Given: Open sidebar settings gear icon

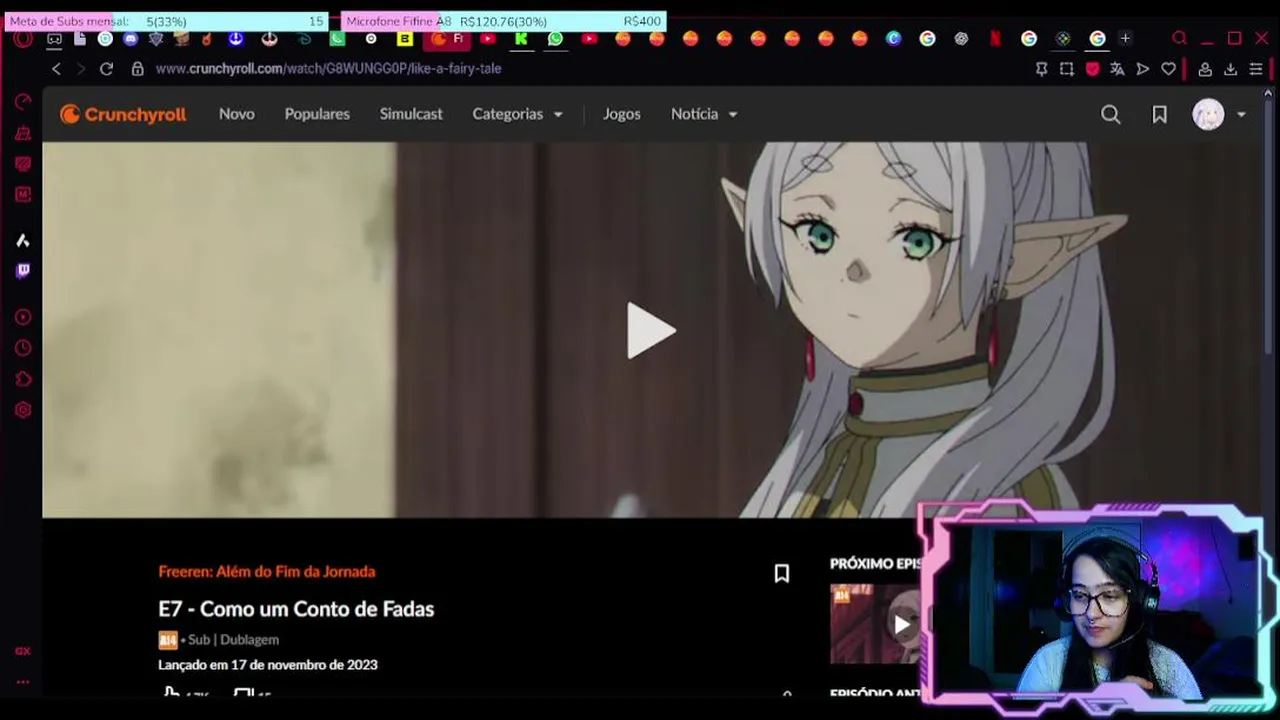Looking at the screenshot, I should coord(23,410).
